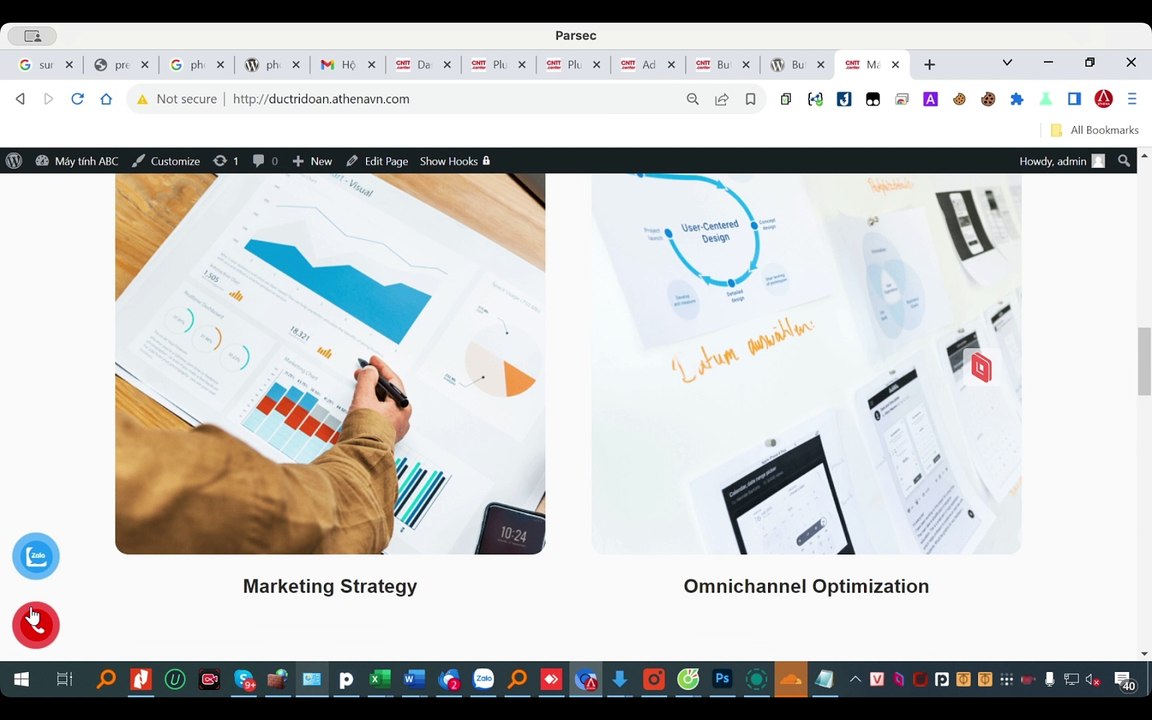Viewport: 1152px width, 720px height.
Task: Click the purple A extension icon
Action: [x=930, y=98]
